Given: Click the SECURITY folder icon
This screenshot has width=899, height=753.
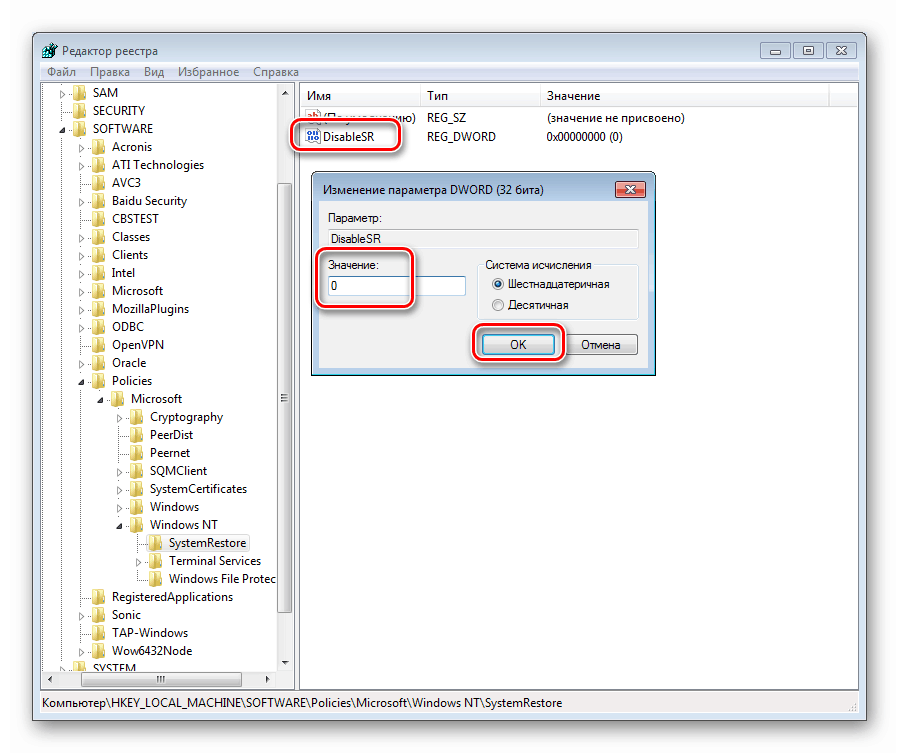Looking at the screenshot, I should coord(80,111).
